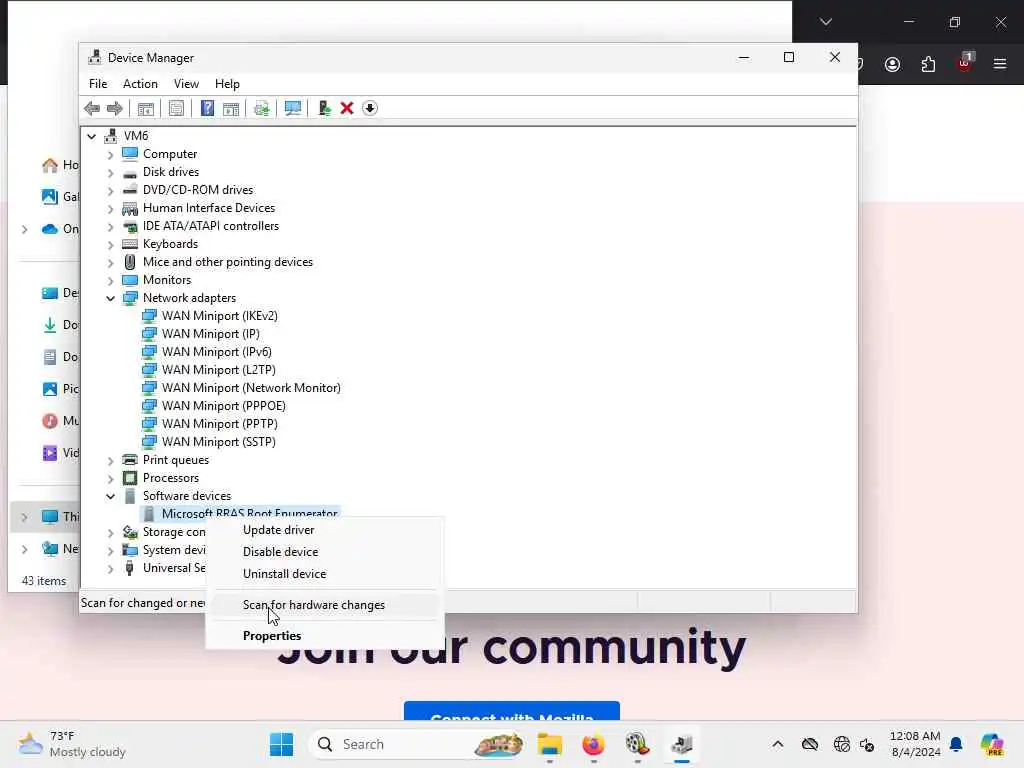Open the Properties toolbar icon
The height and width of the screenshot is (768, 1024).
pyautogui.click(x=176, y=108)
